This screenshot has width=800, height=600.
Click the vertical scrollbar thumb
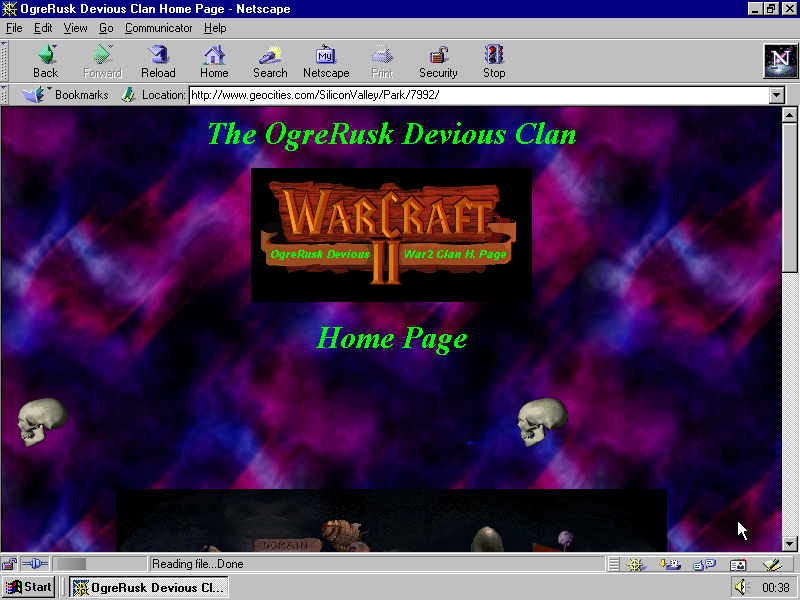tap(789, 197)
